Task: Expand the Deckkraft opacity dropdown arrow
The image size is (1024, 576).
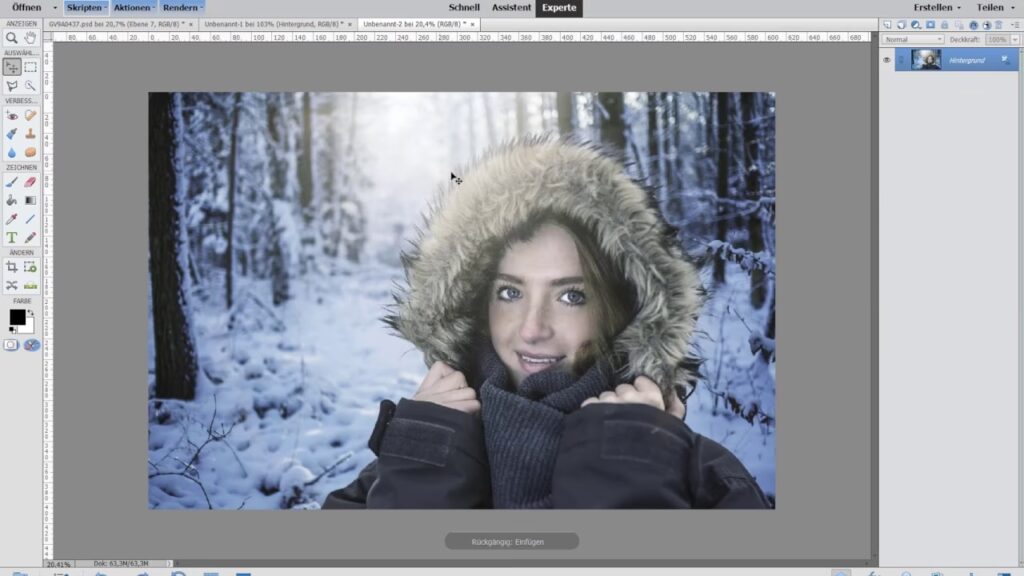Action: point(1013,39)
